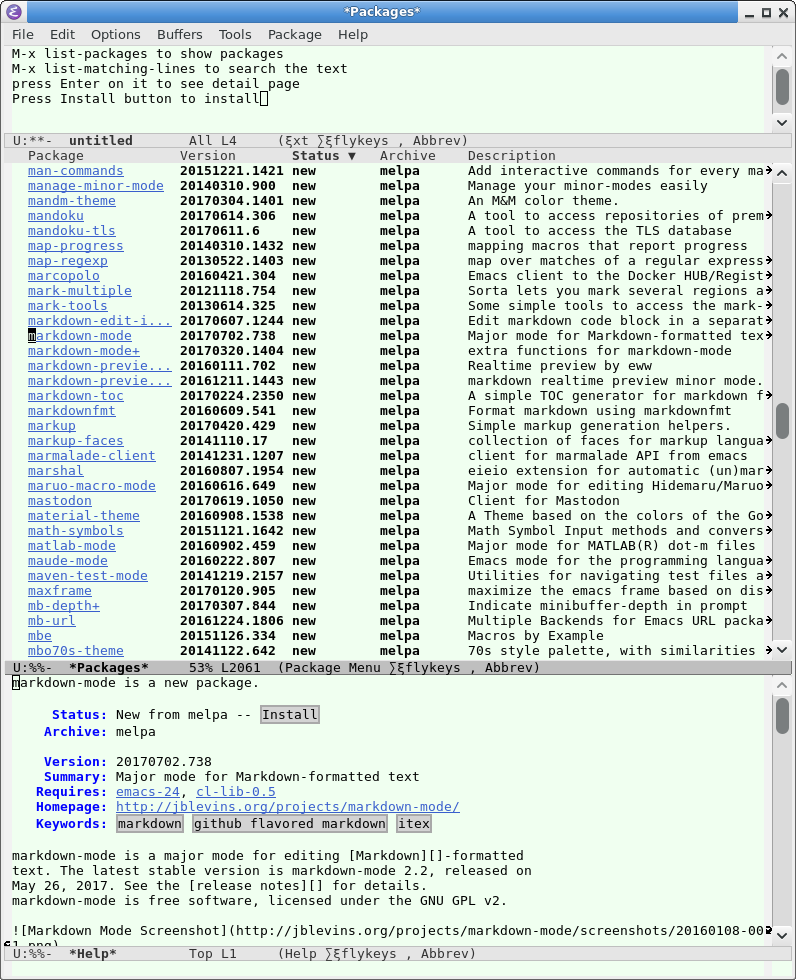Open the maude-mode package link
Image resolution: width=796 pixels, height=980 pixels.
(67, 561)
